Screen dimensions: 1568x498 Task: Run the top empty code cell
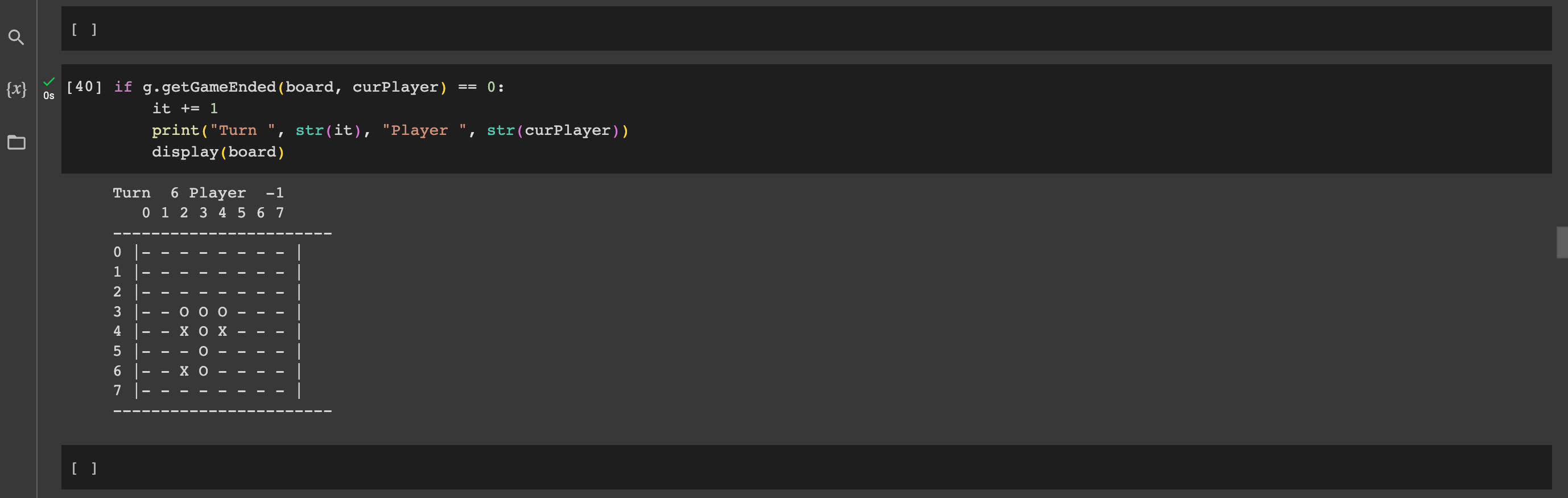point(84,29)
